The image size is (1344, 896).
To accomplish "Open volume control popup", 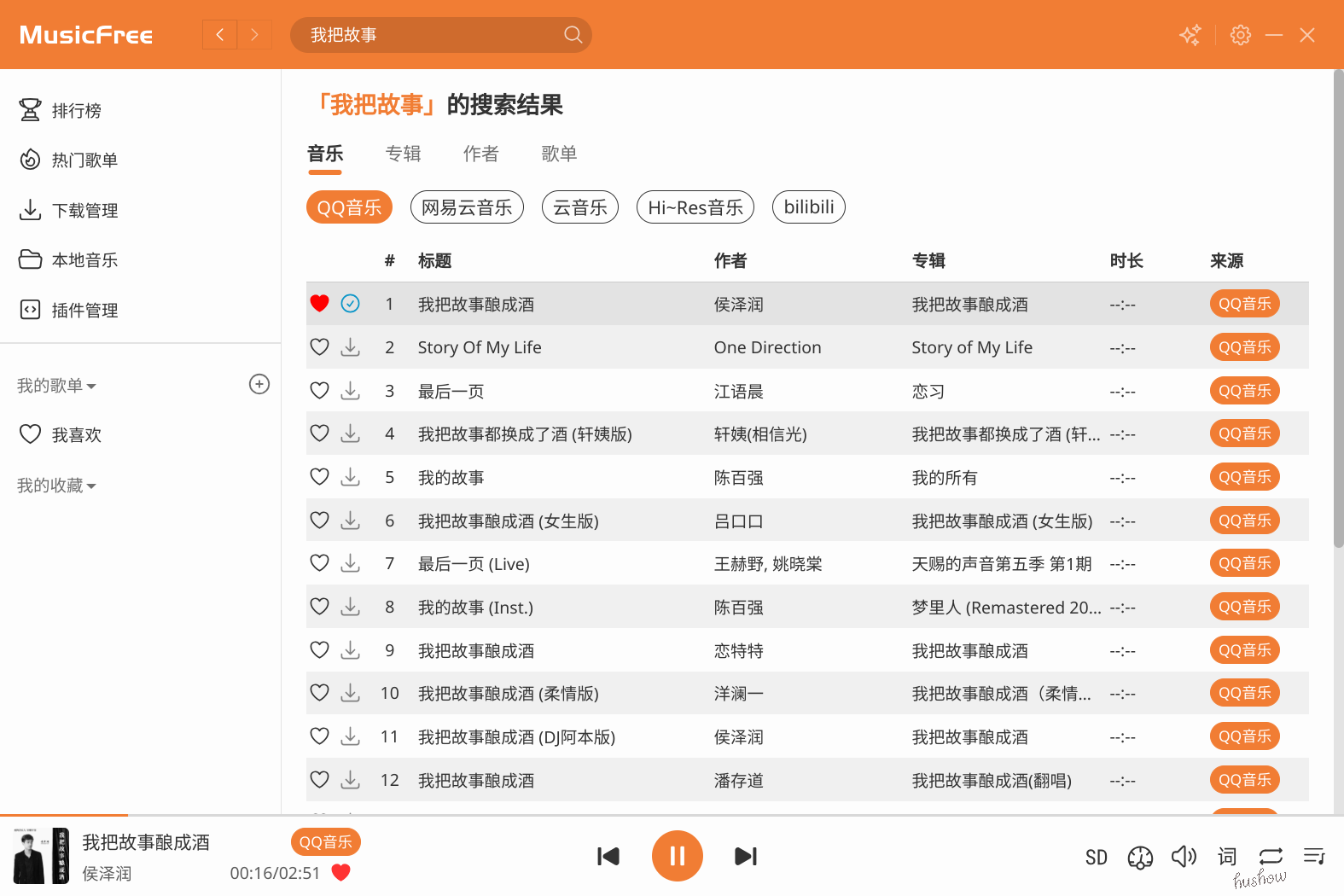I will [x=1184, y=856].
